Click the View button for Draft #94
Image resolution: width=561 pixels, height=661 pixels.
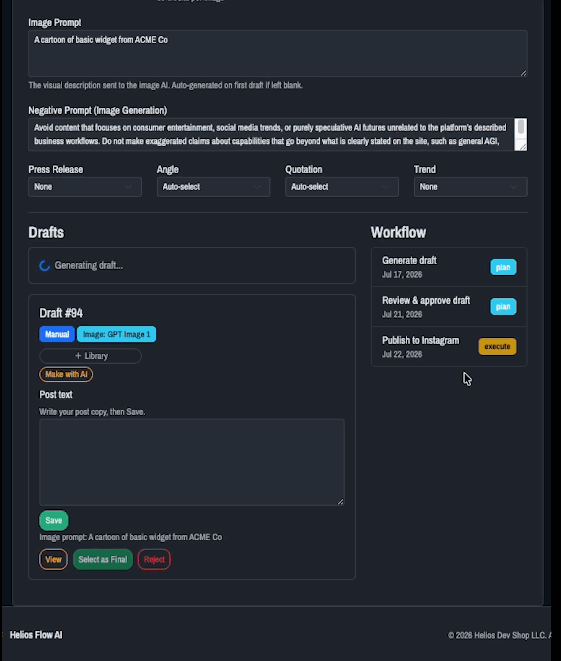[53, 559]
